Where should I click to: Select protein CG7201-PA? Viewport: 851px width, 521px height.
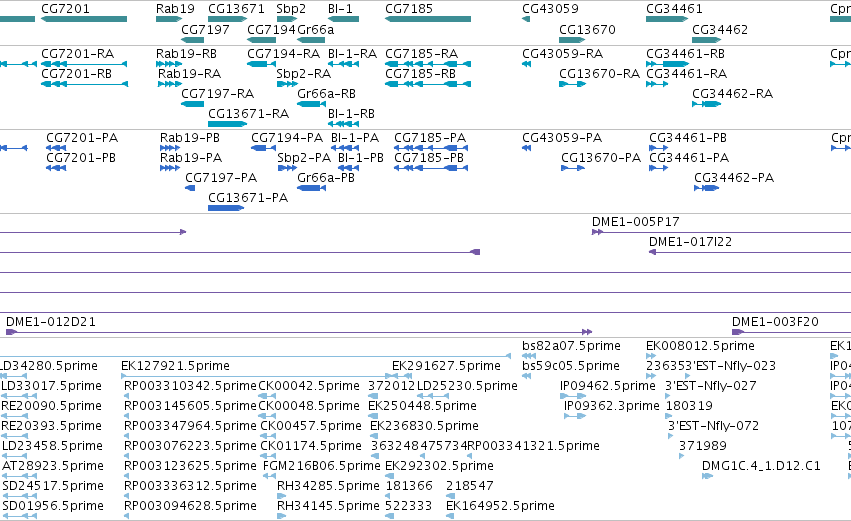click(56, 148)
